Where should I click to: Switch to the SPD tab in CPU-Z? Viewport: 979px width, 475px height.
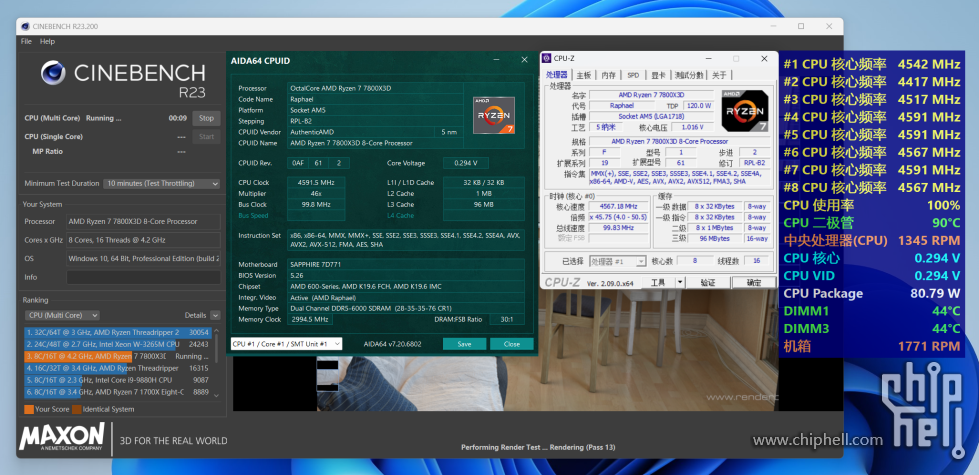pyautogui.click(x=633, y=75)
